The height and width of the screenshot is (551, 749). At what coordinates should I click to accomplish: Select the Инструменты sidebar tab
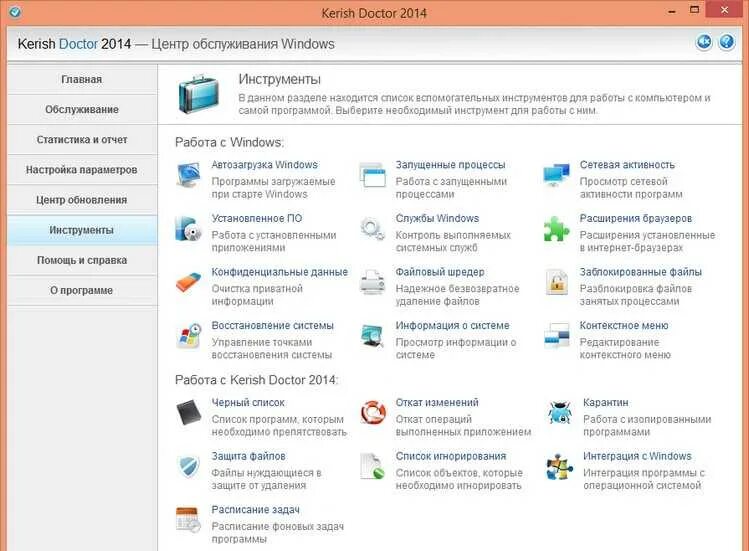[82, 230]
